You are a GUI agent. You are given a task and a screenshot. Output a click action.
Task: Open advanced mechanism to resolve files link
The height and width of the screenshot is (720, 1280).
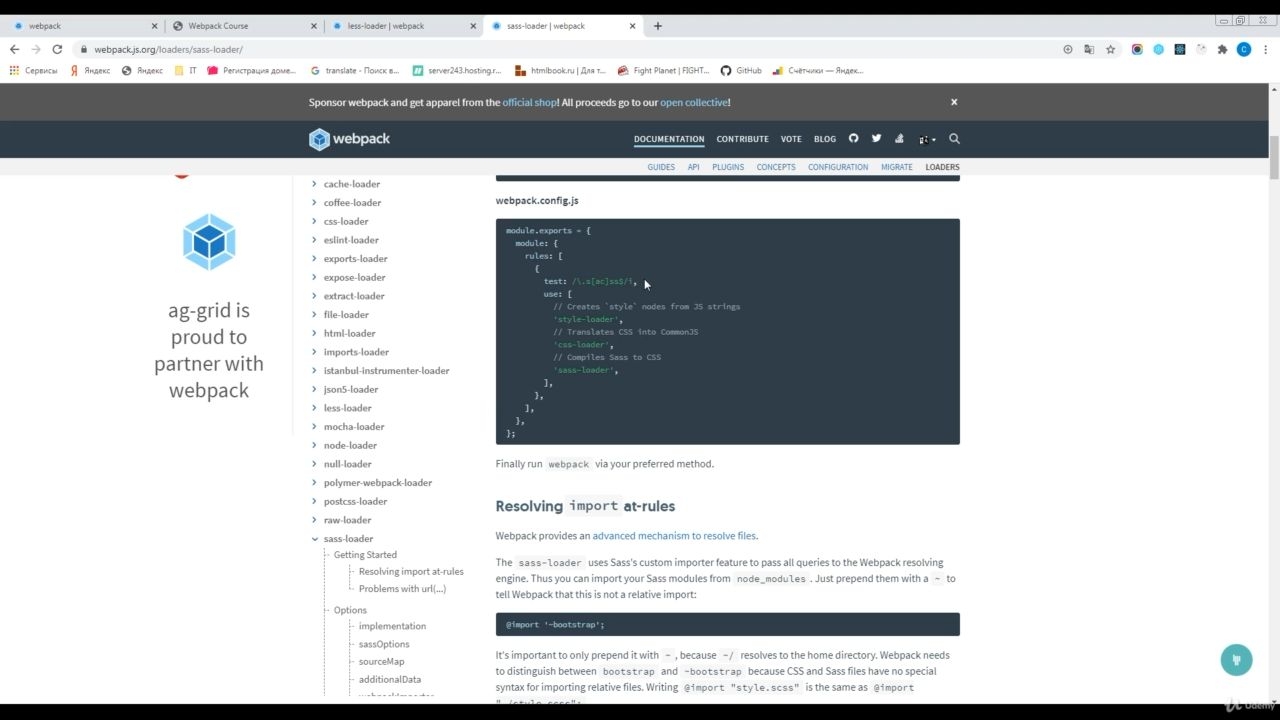(x=674, y=536)
